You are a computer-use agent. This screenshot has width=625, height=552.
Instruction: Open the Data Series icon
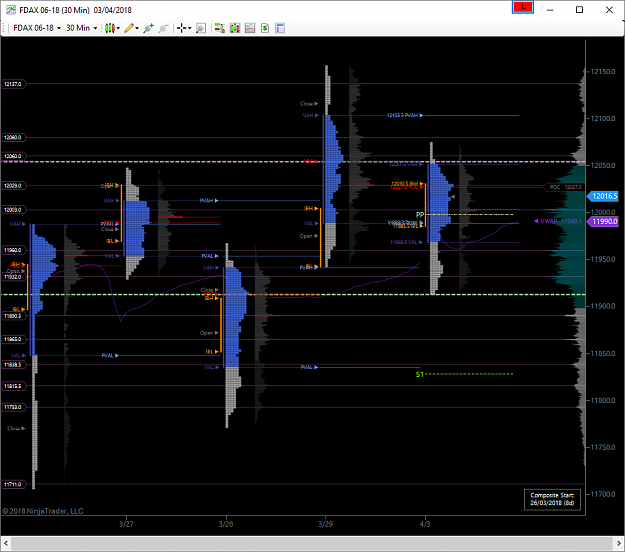point(235,28)
